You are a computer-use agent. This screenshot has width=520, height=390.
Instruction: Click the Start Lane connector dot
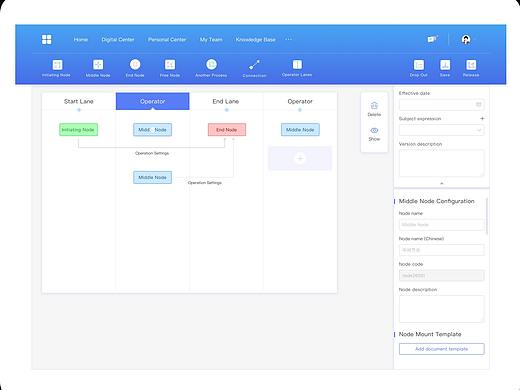[79, 110]
